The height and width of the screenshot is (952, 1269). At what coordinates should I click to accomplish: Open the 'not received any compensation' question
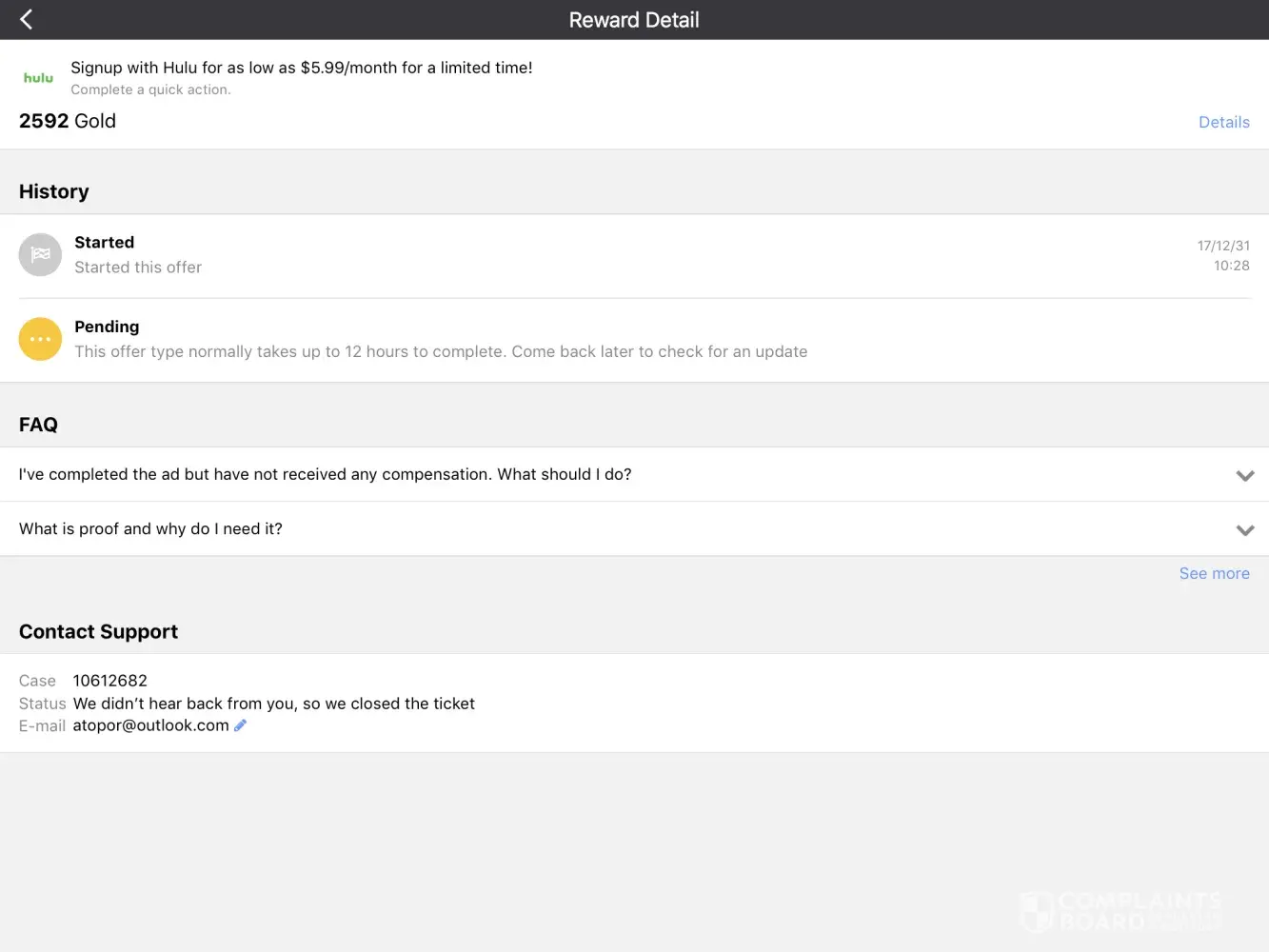(x=325, y=474)
